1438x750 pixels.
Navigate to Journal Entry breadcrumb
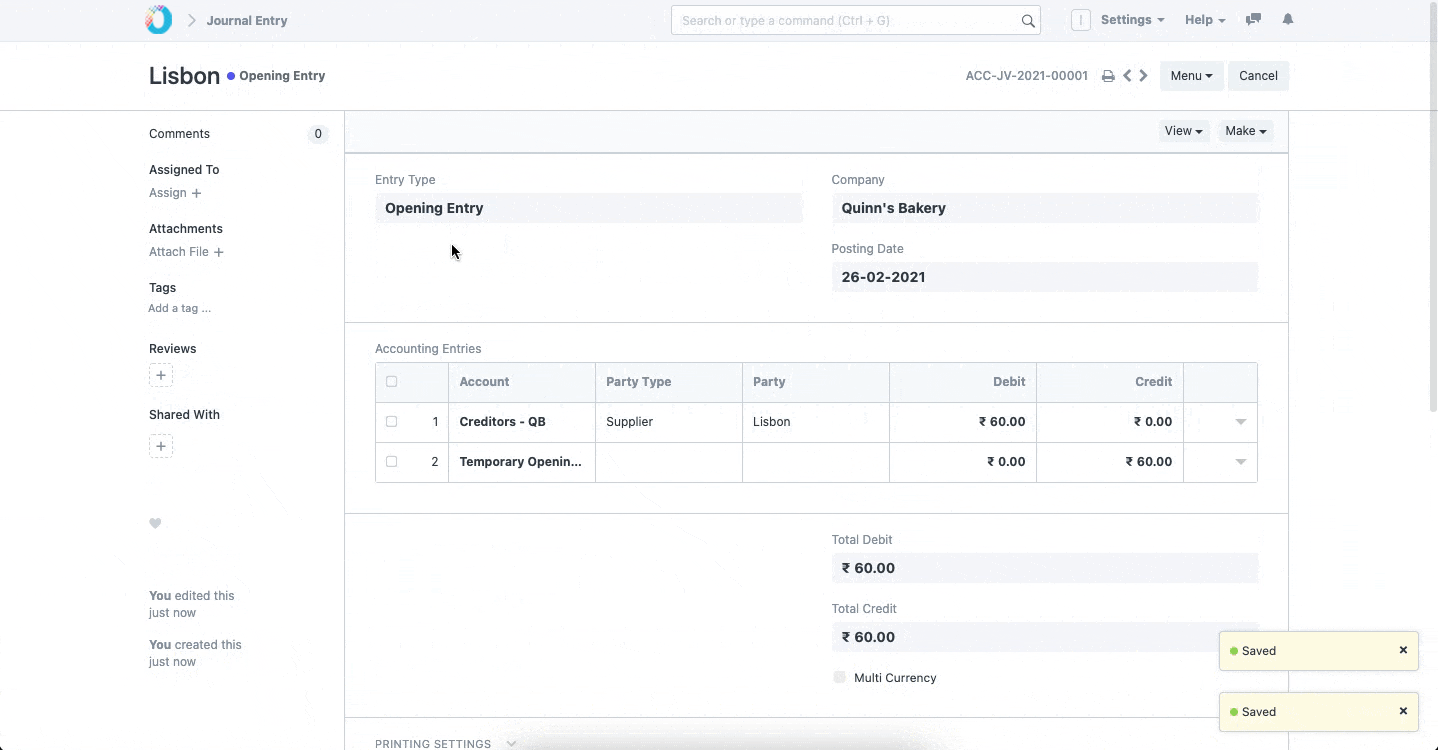coord(247,20)
